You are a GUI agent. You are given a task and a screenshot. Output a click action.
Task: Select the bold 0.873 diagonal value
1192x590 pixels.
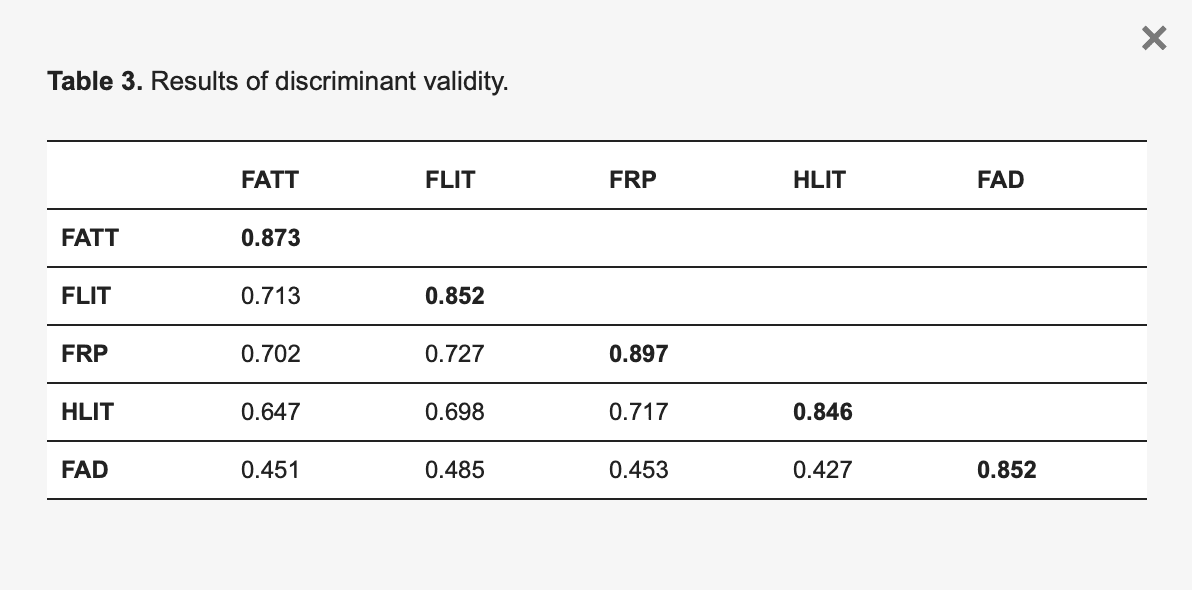tap(270, 238)
